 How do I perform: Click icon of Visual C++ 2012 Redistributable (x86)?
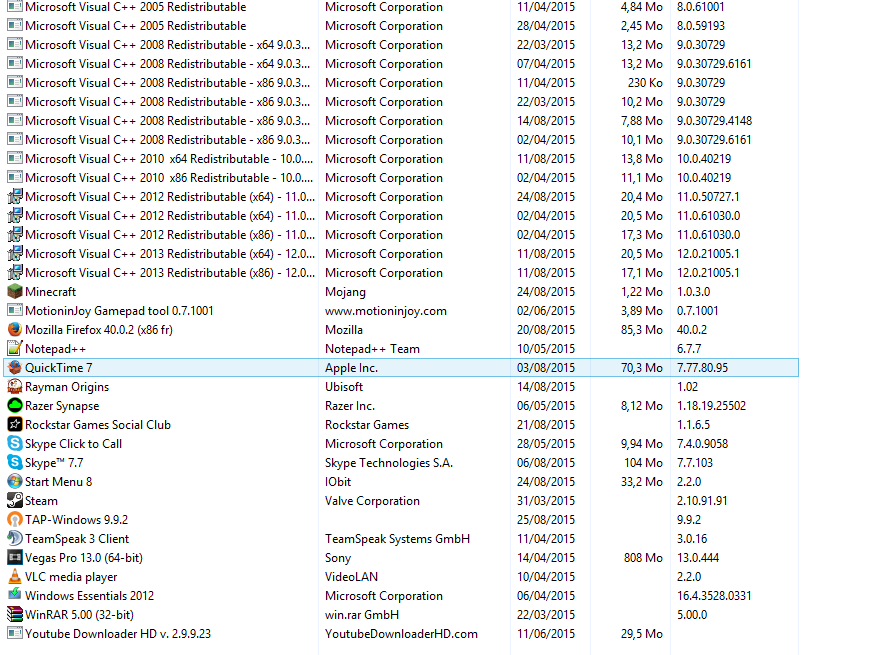(15, 235)
